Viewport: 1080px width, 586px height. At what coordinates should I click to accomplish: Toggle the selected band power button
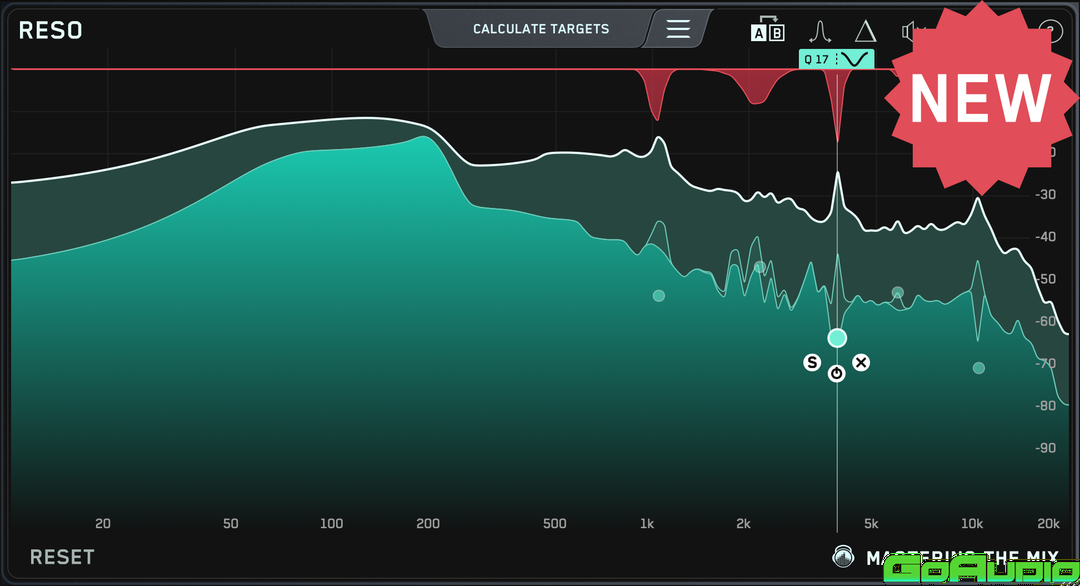tap(836, 373)
